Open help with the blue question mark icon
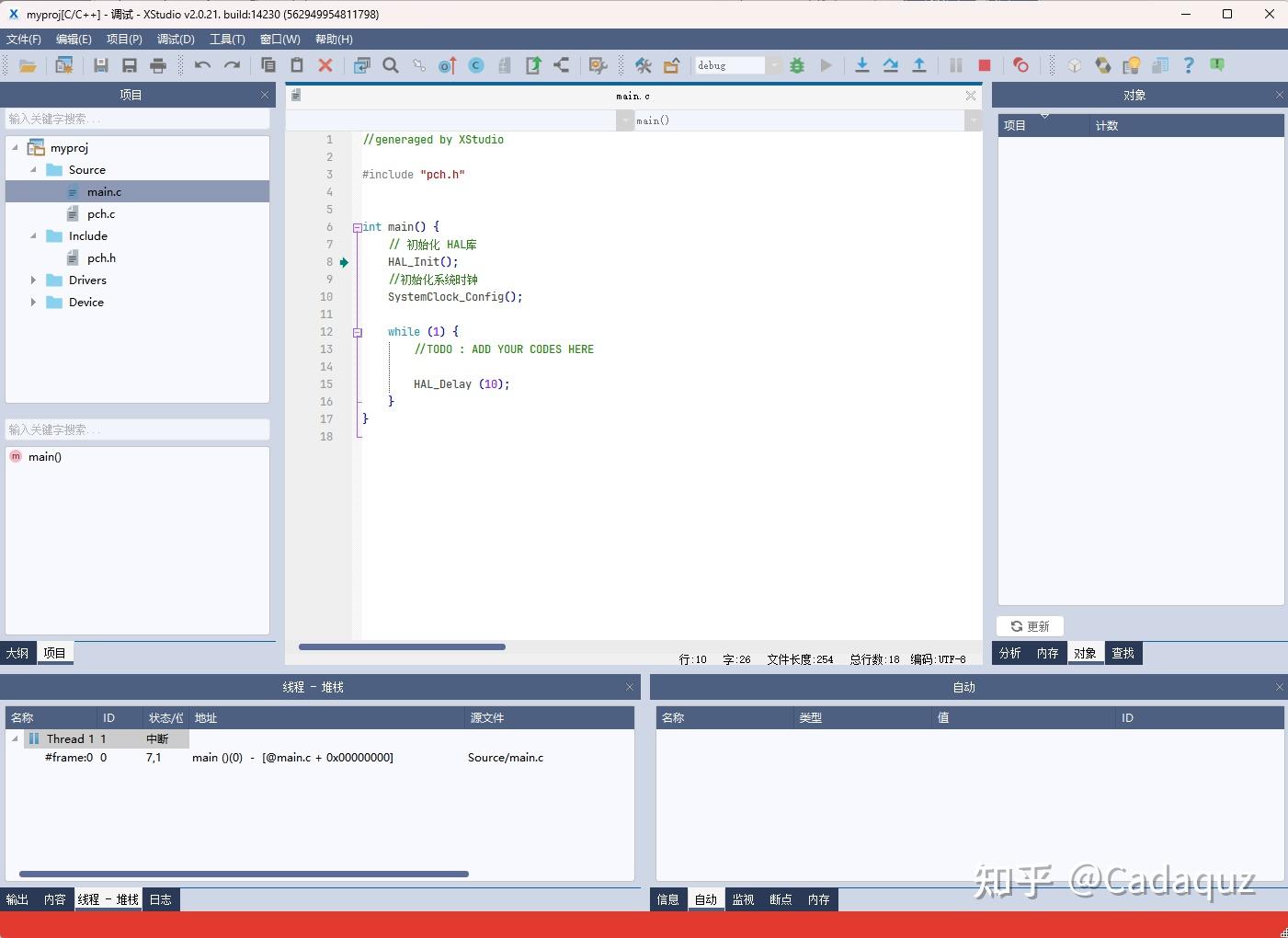 click(1189, 65)
